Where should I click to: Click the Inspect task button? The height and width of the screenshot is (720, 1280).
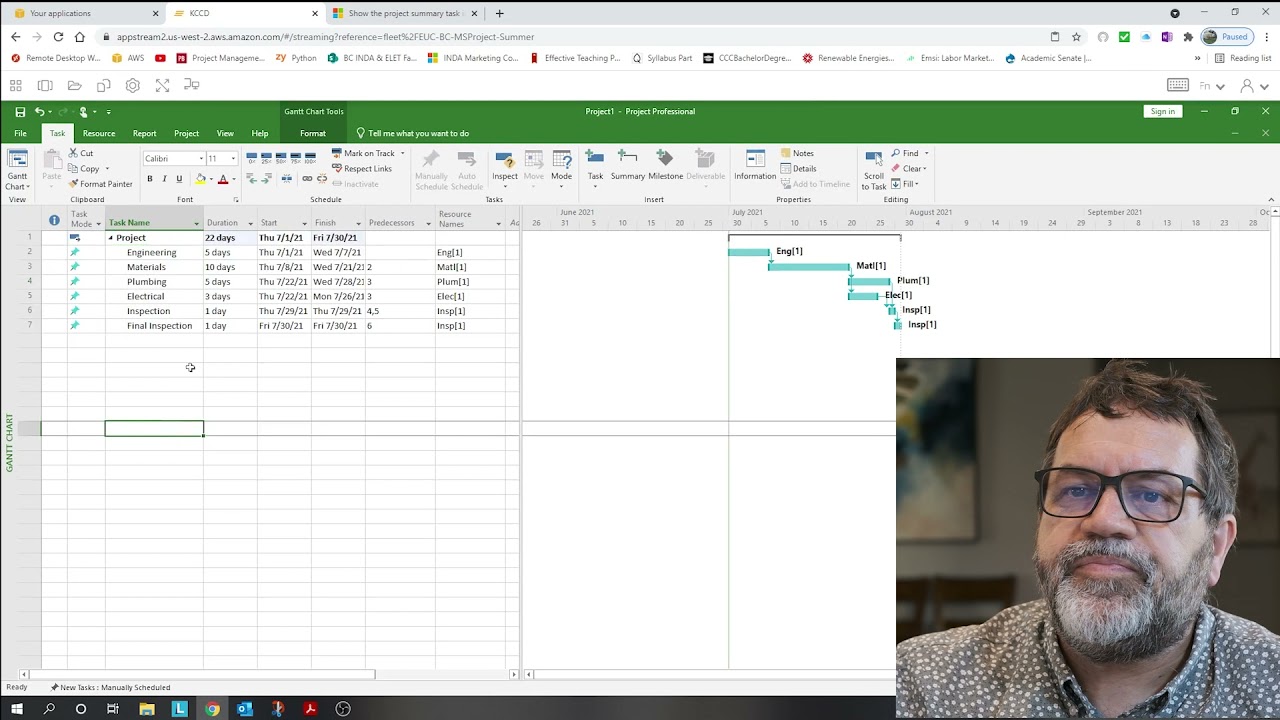coord(505,168)
